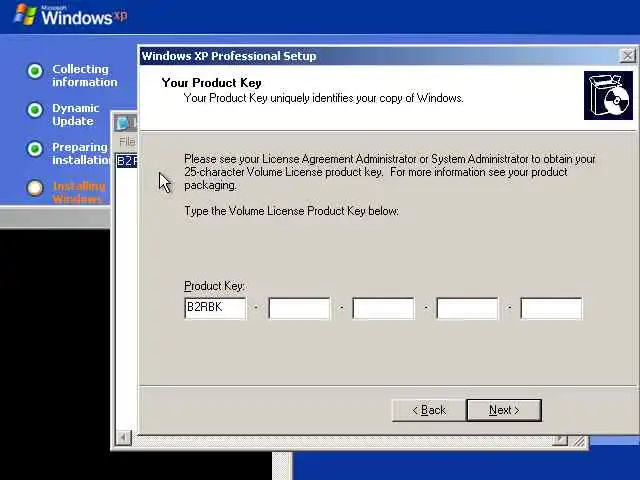Focus the first product key field containing B2RBK
Image resolution: width=640 pixels, height=480 pixels.
pos(215,308)
